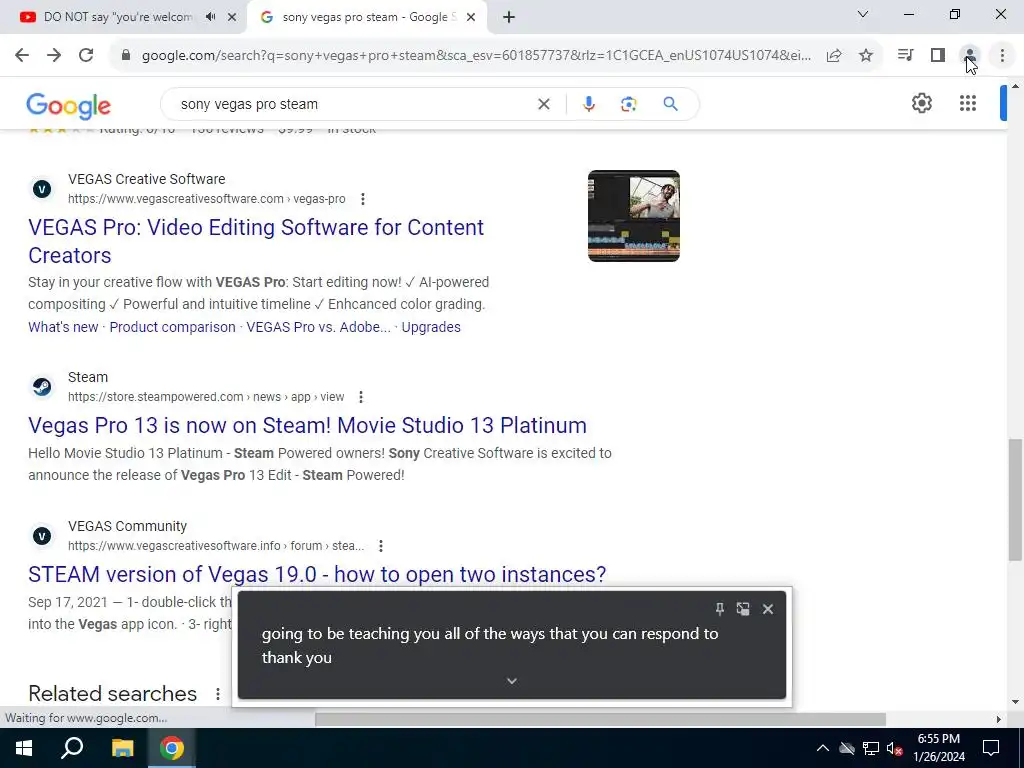The image size is (1024, 768).
Task: View site information padlock icon
Action: click(125, 56)
